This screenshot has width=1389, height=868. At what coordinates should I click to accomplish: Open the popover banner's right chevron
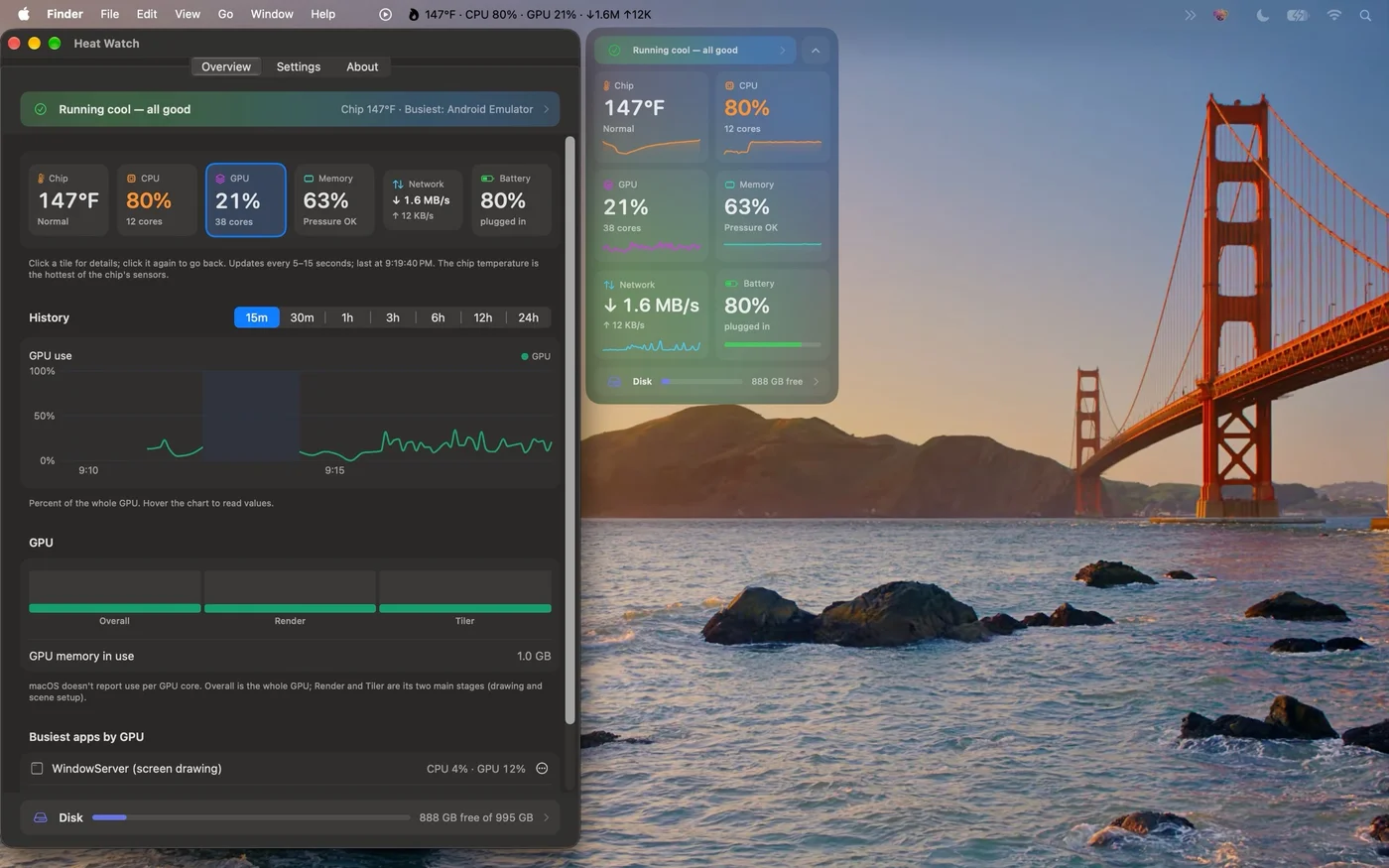[782, 51]
